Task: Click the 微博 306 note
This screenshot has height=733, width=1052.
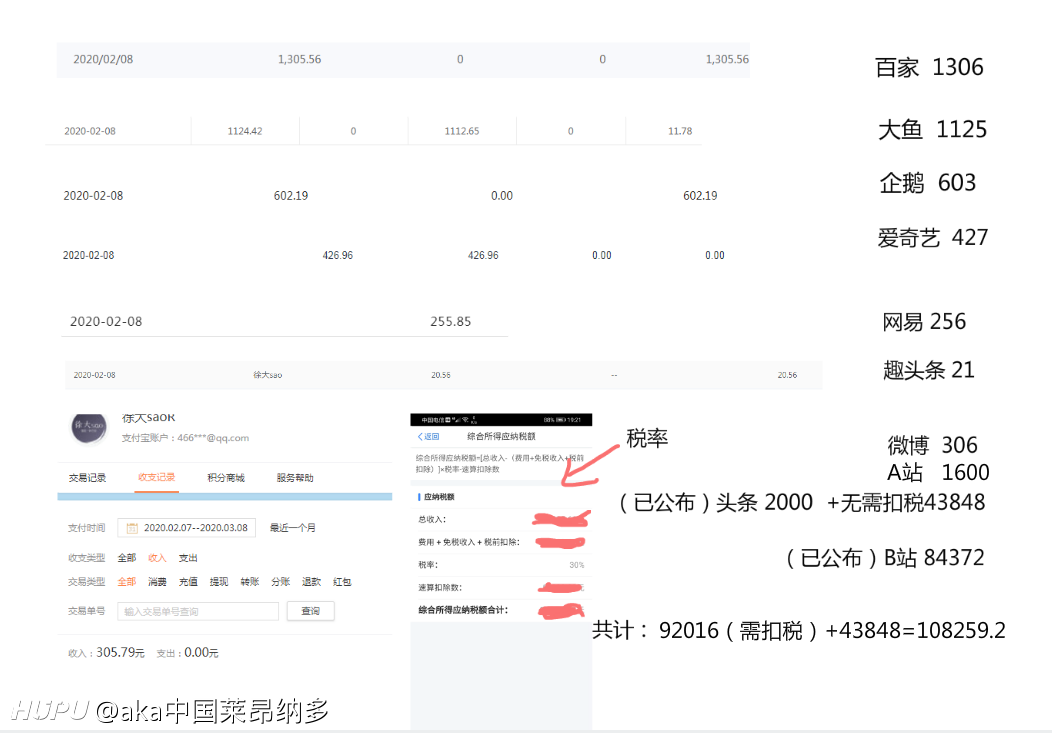Action: click(x=933, y=445)
